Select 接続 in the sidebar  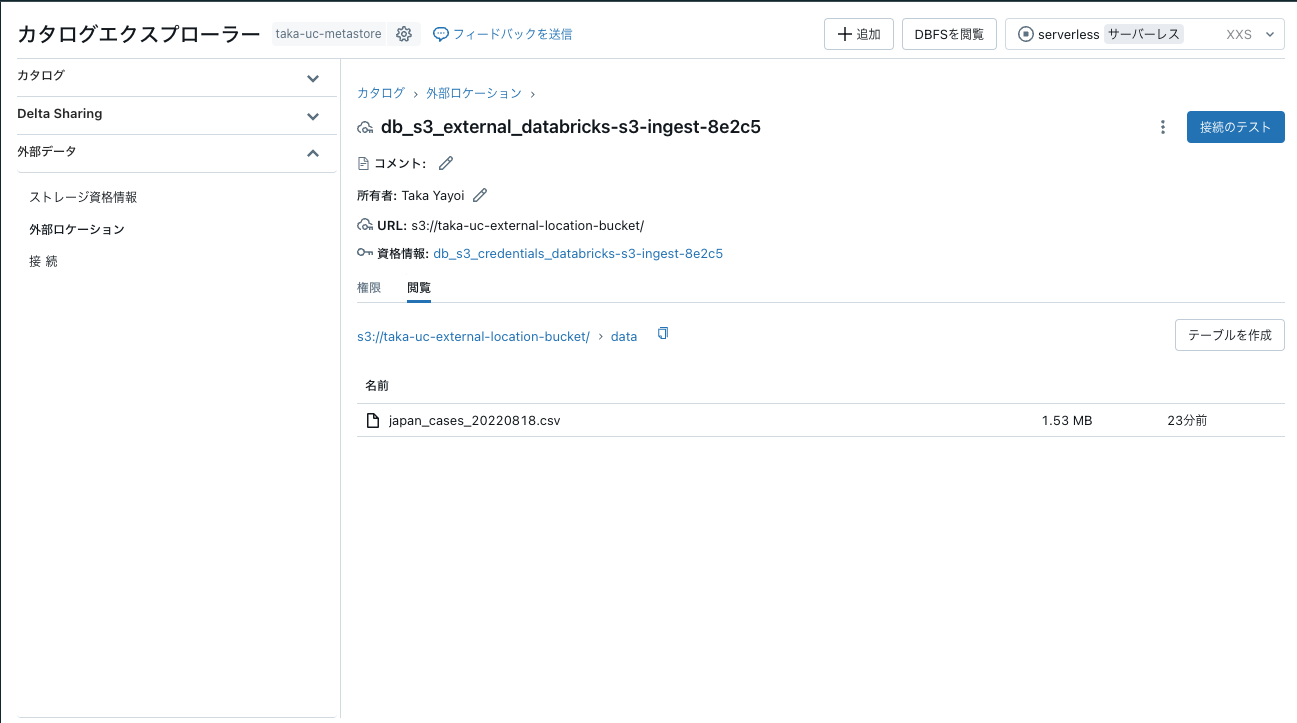pos(42,261)
